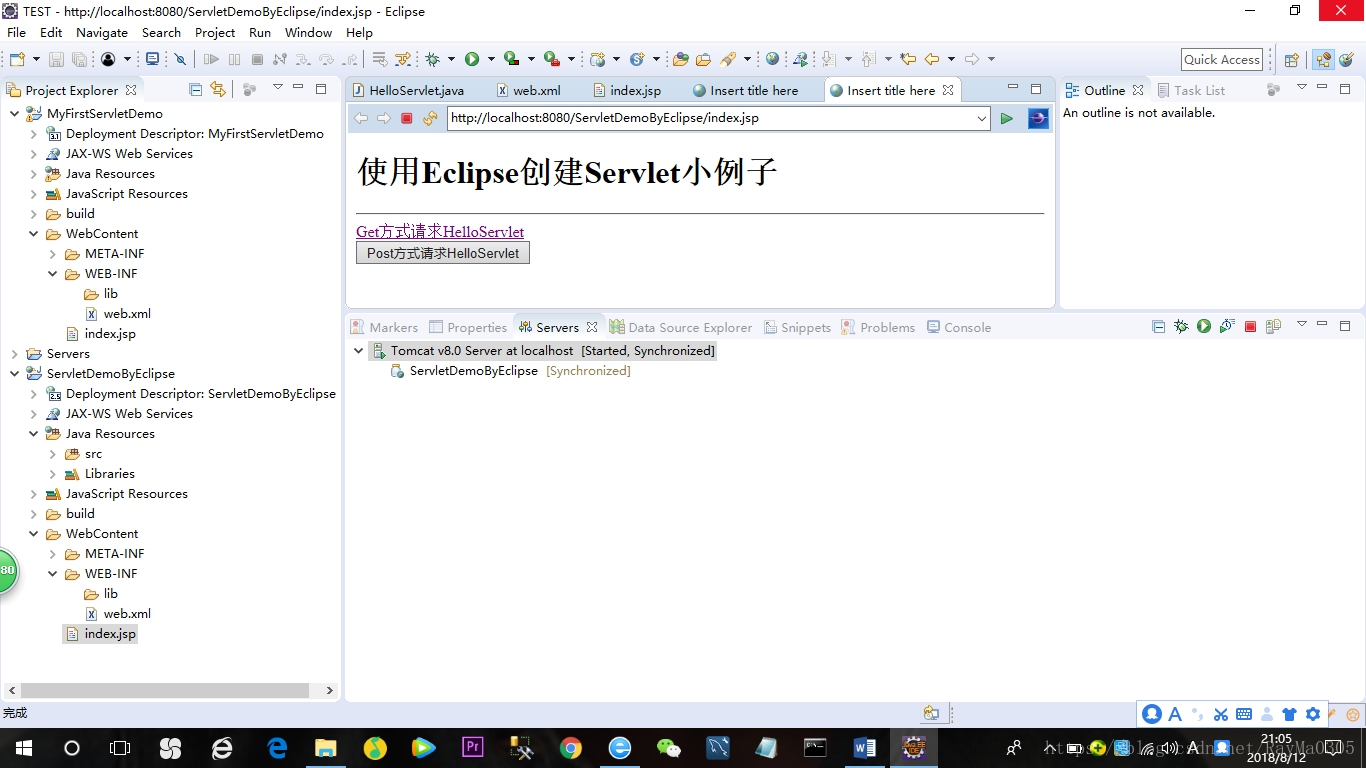1366x768 pixels.
Task: Click Collapse All in Project Explorer
Action: click(x=196, y=89)
